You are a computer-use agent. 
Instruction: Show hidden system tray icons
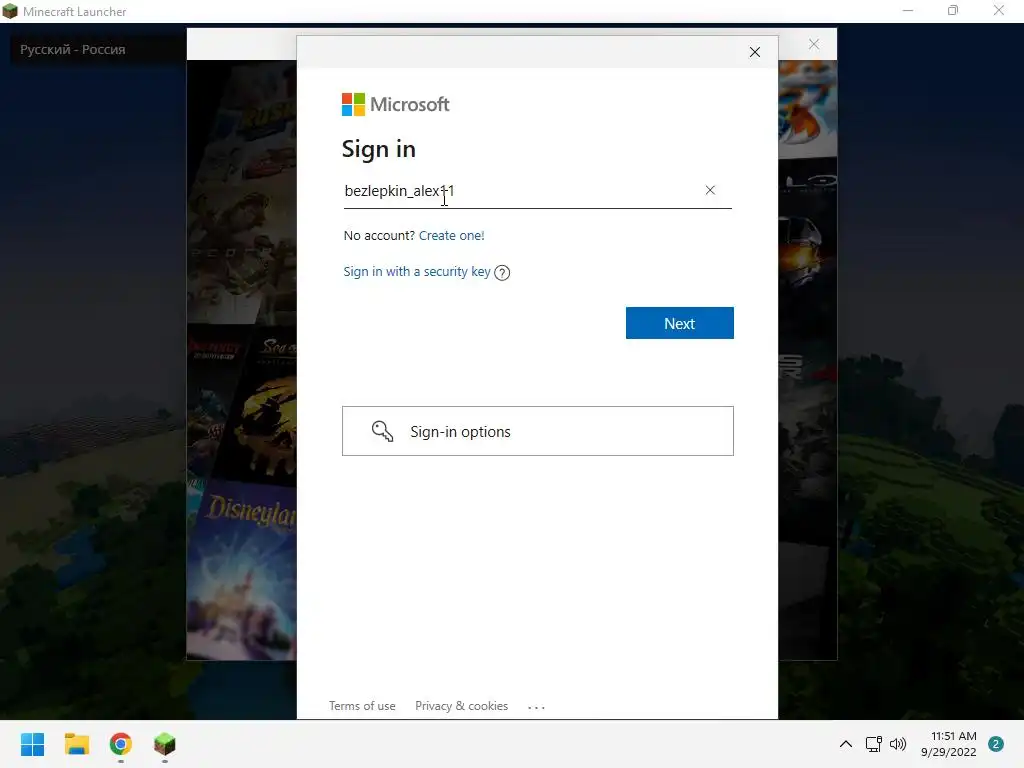point(846,744)
